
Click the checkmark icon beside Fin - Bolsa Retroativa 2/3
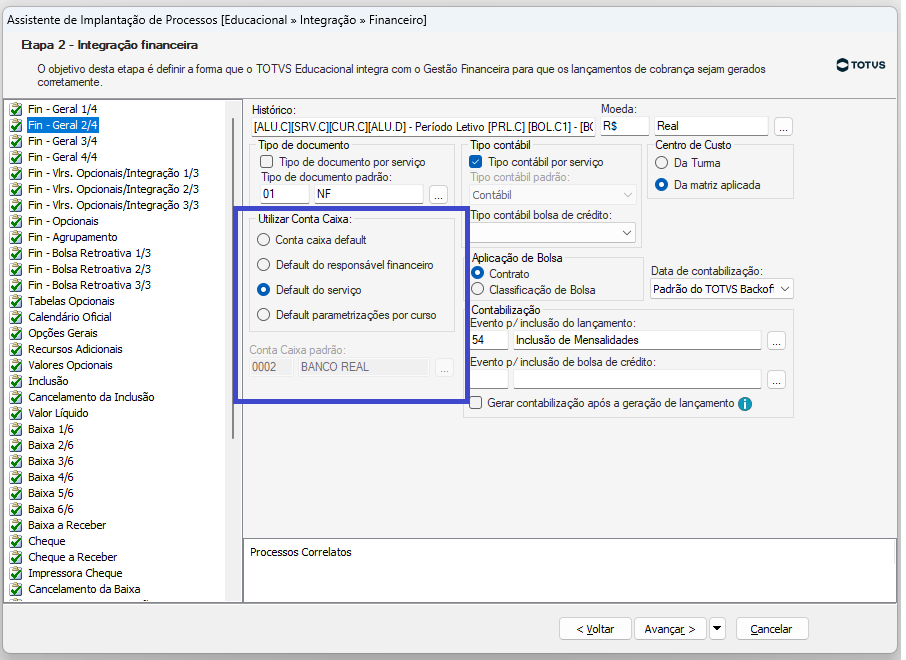click(16, 269)
